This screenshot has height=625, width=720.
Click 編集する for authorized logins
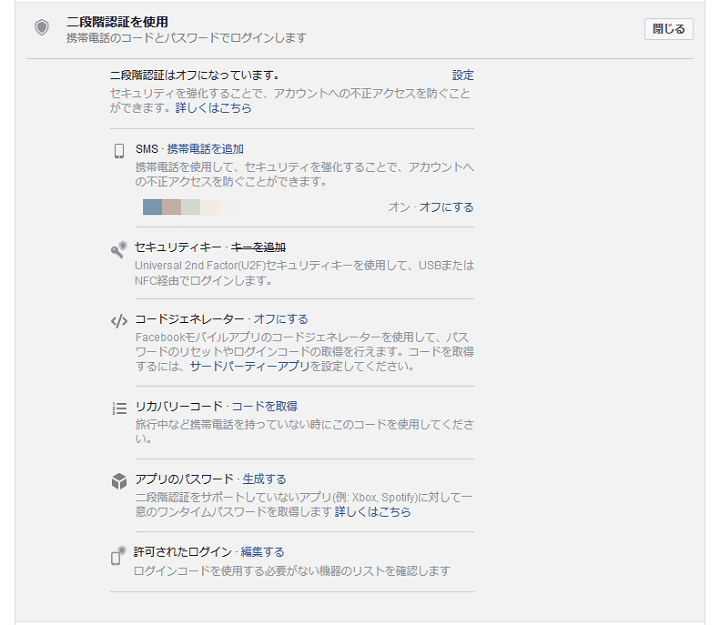(263, 552)
